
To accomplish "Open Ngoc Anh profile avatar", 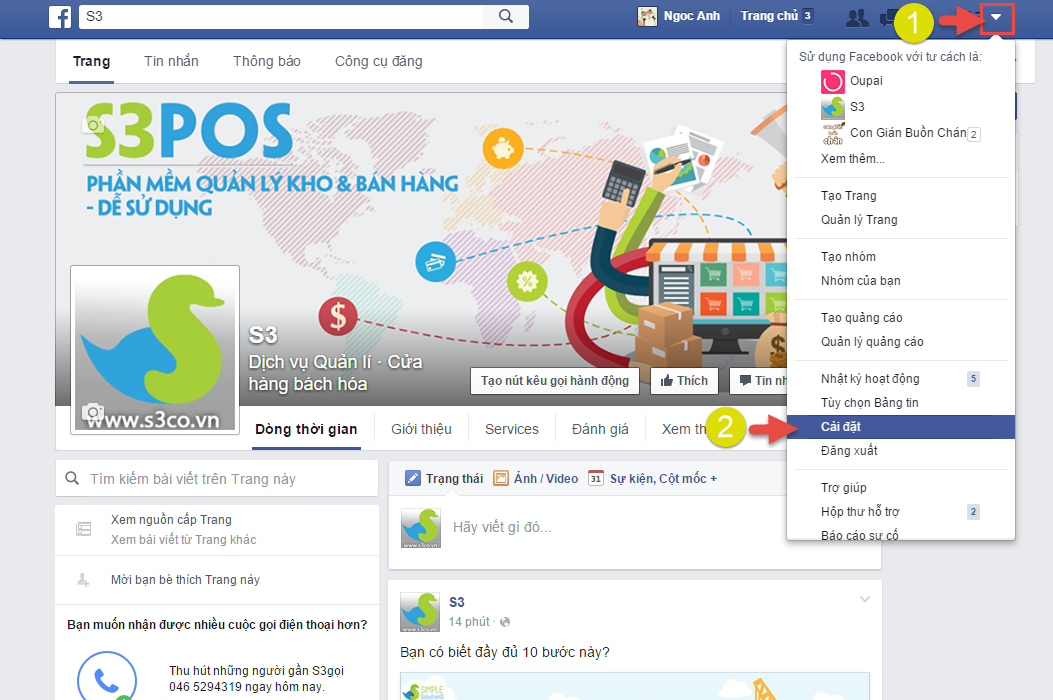I will pyautogui.click(x=647, y=16).
